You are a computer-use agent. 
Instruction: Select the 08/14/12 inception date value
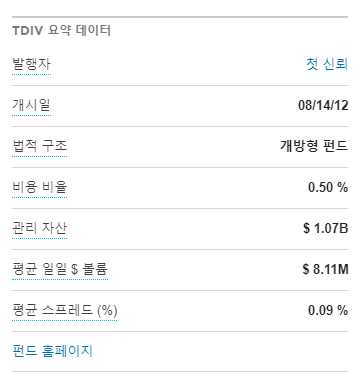(x=323, y=105)
